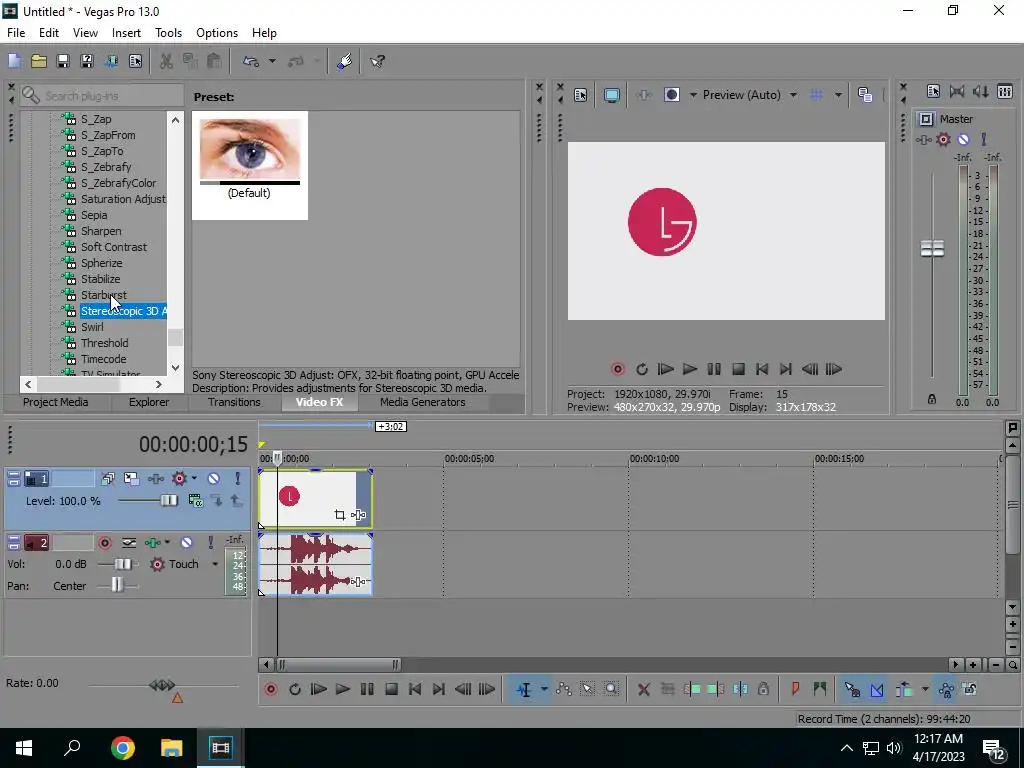
Task: Select the Envelope Edit tool
Action: pos(564,689)
